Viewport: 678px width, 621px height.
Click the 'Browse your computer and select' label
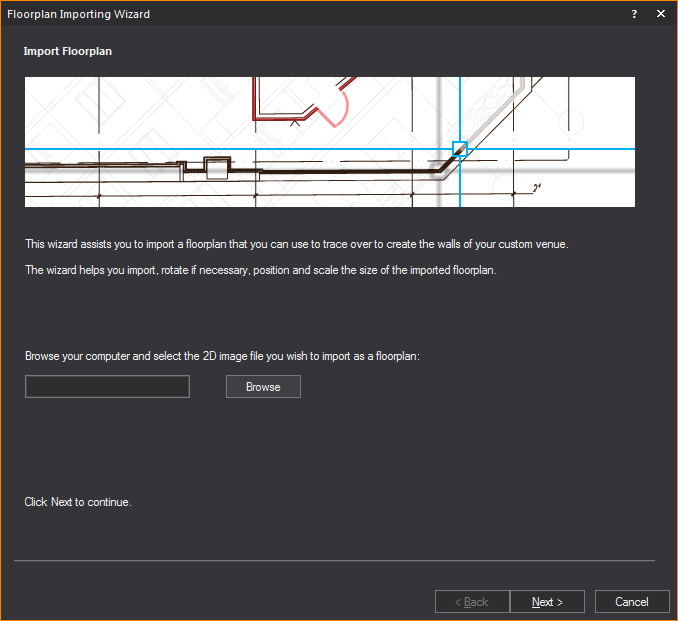pos(222,356)
